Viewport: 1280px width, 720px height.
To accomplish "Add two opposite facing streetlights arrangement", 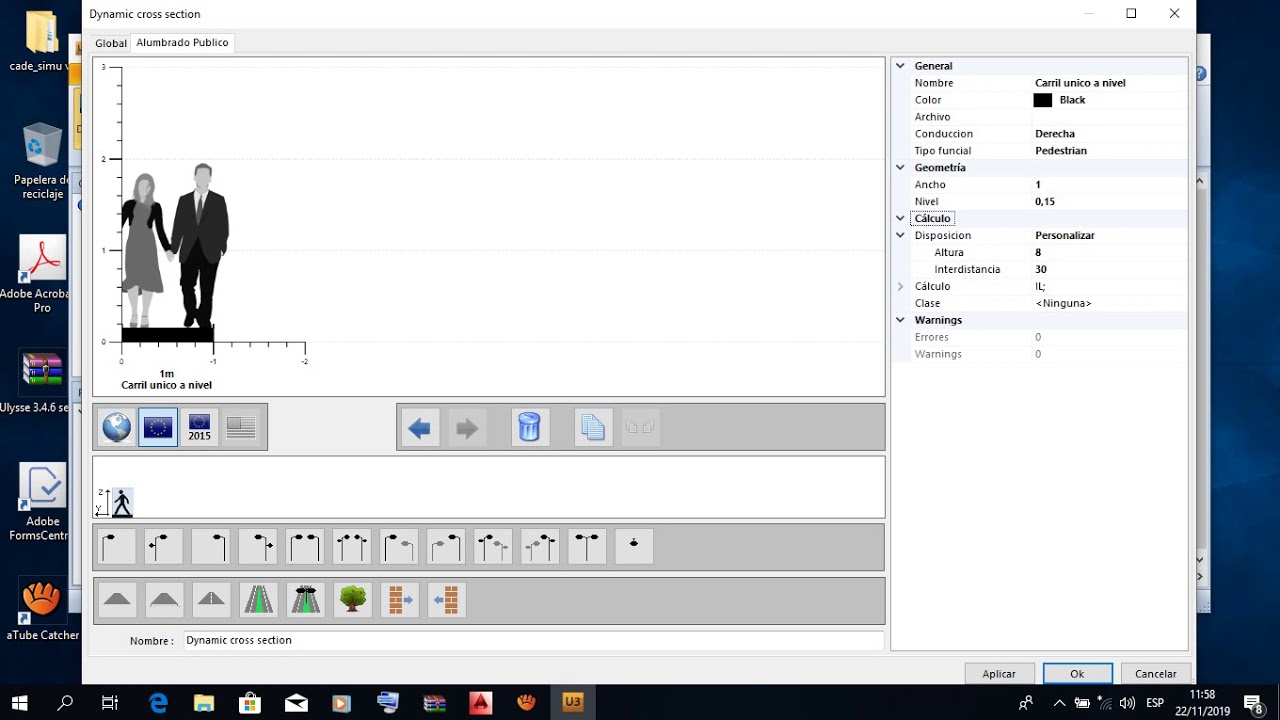I will coord(305,547).
